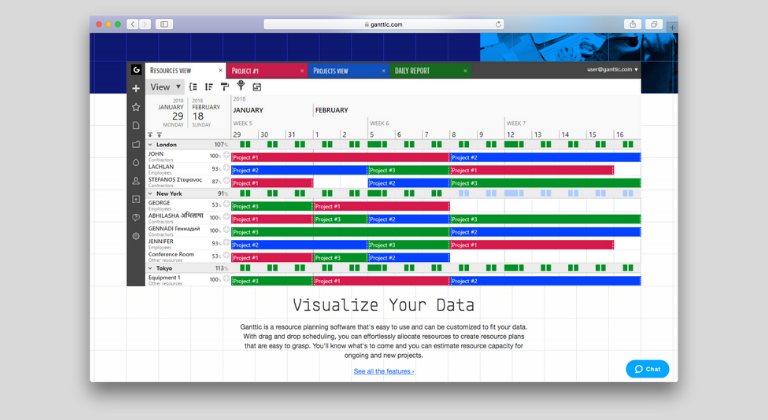Click the Ganttic logo at sidebar top

click(x=136, y=70)
